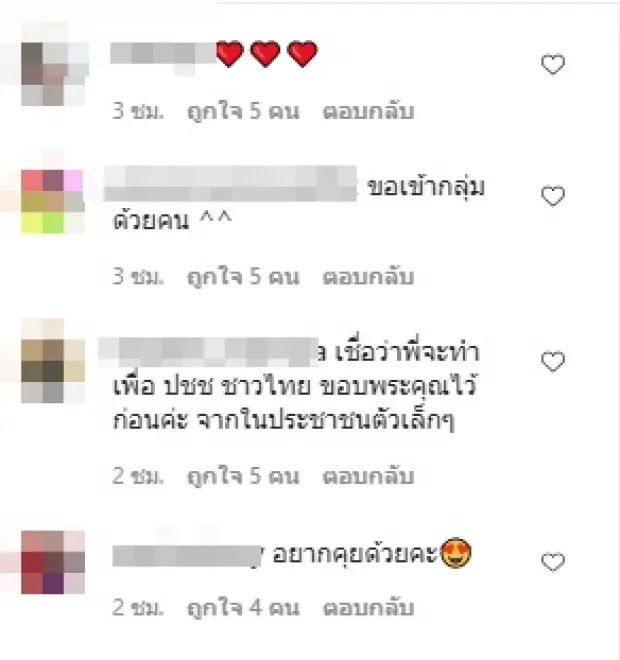
Task: Open brown avatar of third commenter
Action: click(x=53, y=371)
